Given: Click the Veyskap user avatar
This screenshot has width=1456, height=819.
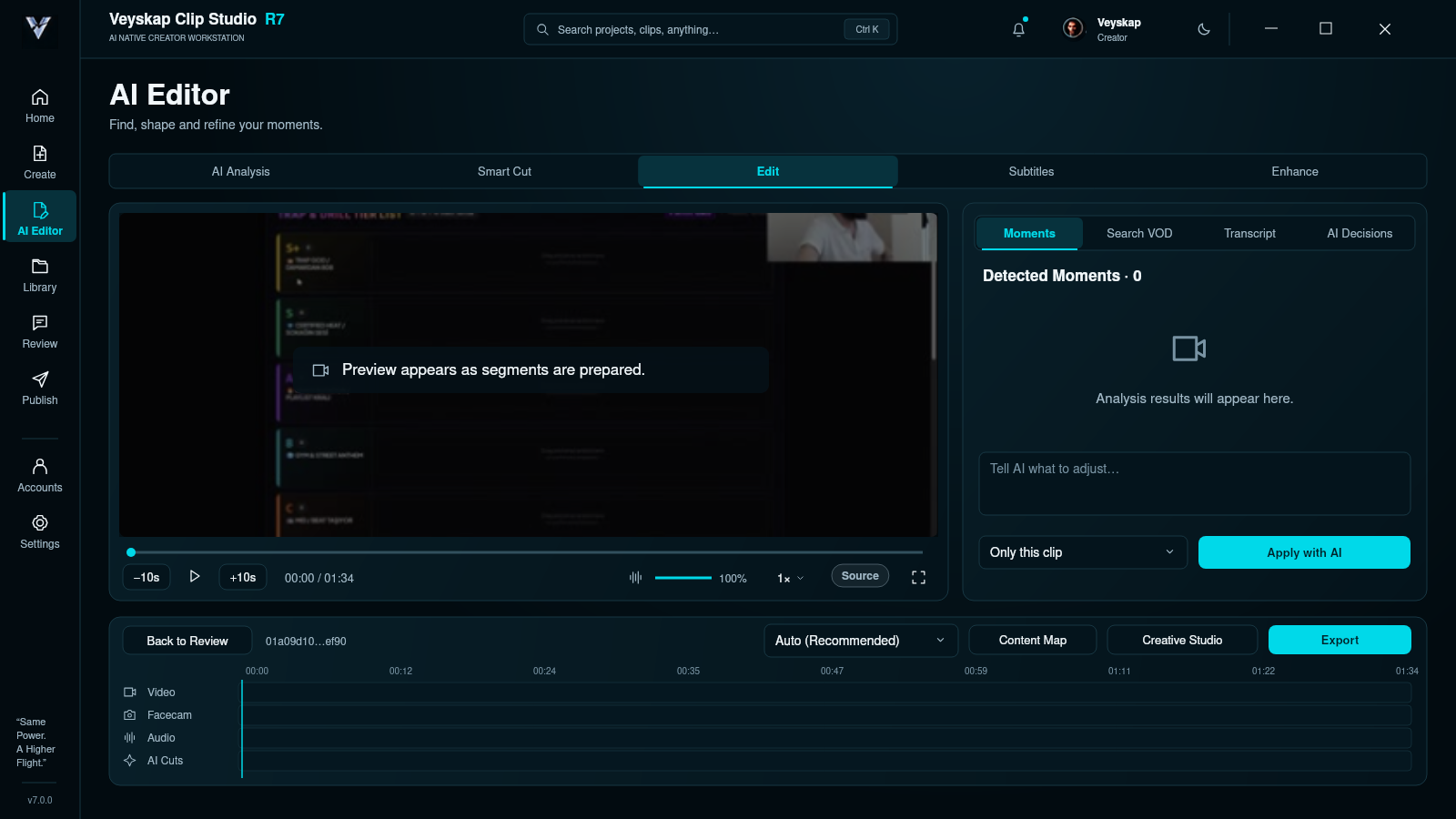Looking at the screenshot, I should coord(1073,28).
